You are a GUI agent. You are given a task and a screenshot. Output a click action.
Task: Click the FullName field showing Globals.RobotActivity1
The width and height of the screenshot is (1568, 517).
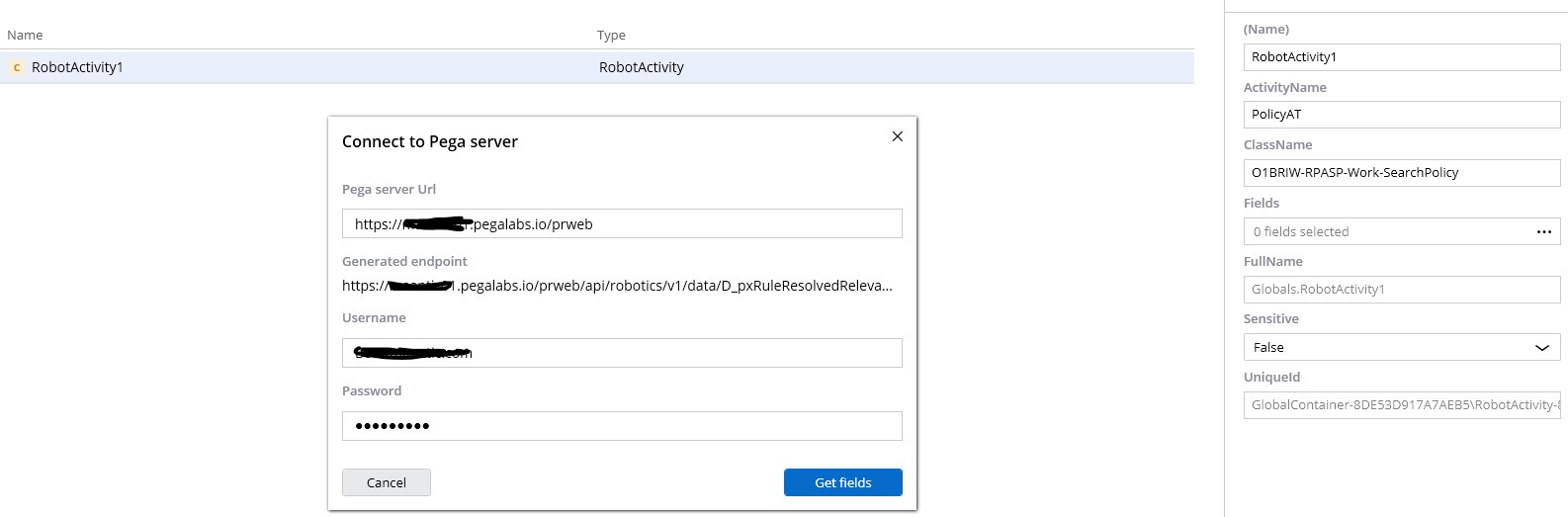coord(1400,290)
